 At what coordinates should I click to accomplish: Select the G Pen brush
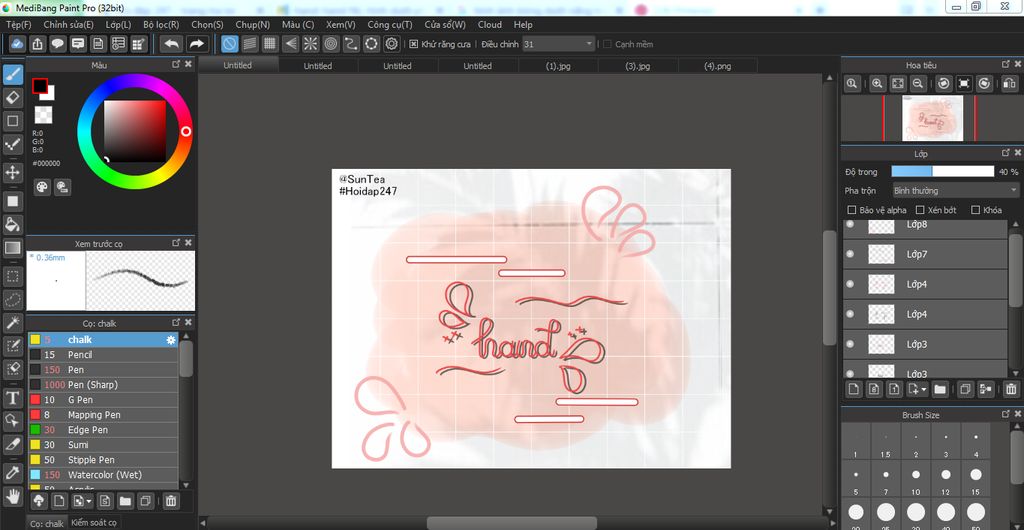tap(103, 399)
